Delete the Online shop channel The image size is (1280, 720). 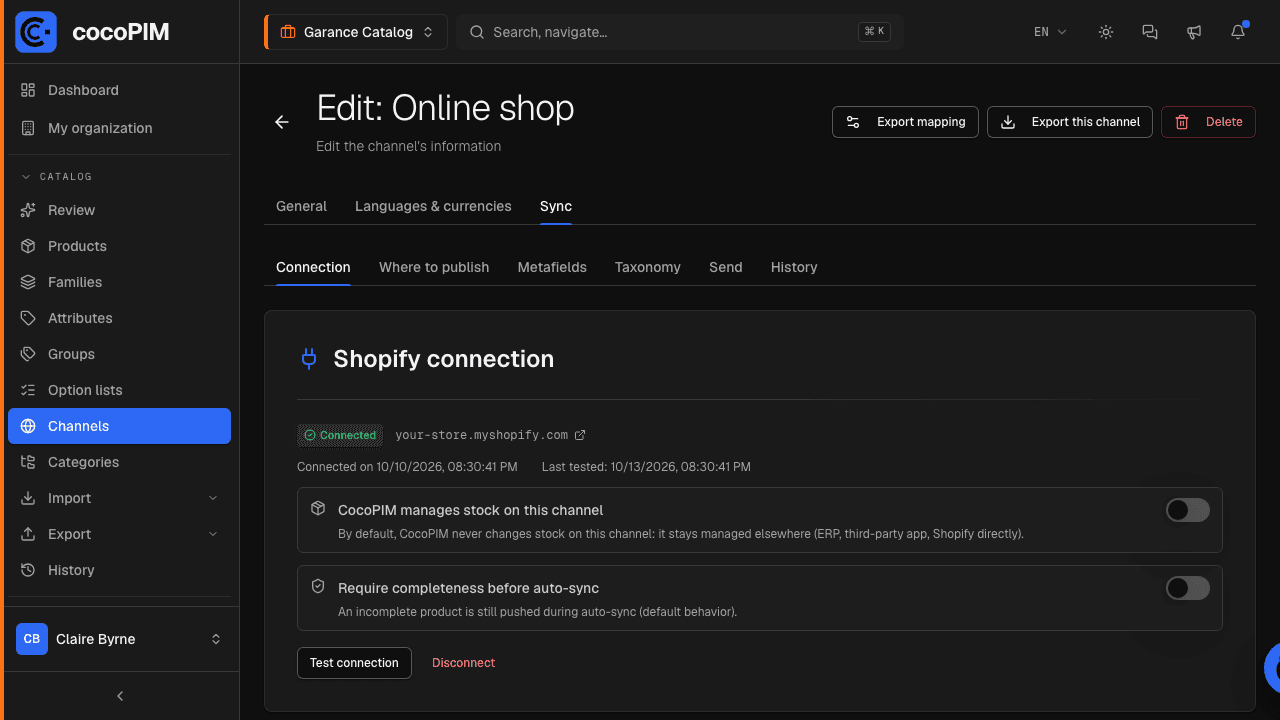pyautogui.click(x=1208, y=122)
